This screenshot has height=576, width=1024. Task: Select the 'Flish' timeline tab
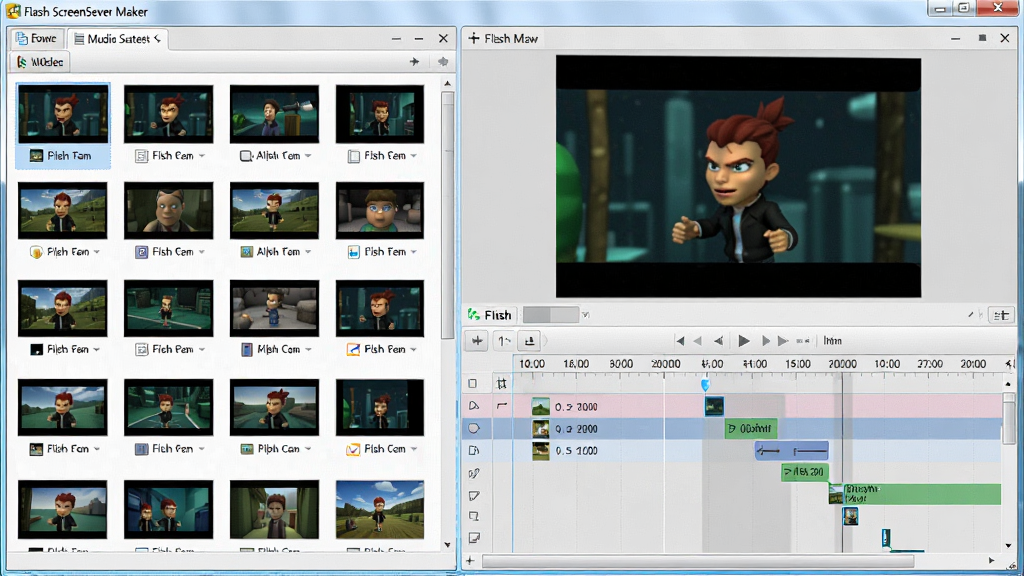point(490,315)
